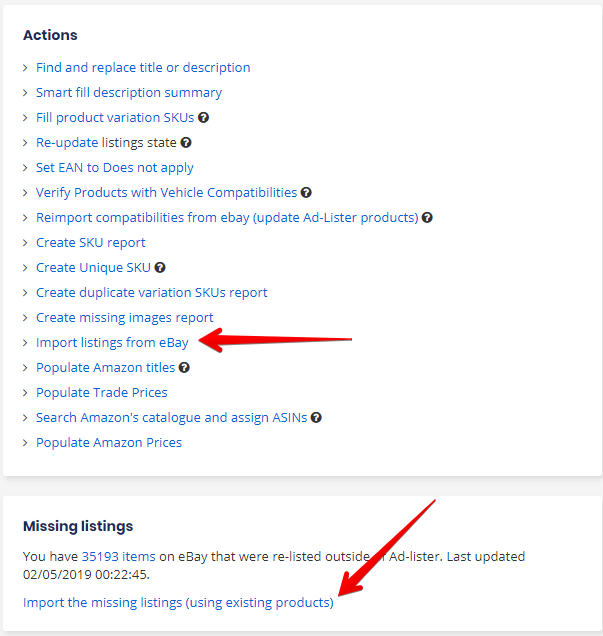603x636 pixels.
Task: Open Smart fill description summary
Action: pyautogui.click(x=129, y=93)
